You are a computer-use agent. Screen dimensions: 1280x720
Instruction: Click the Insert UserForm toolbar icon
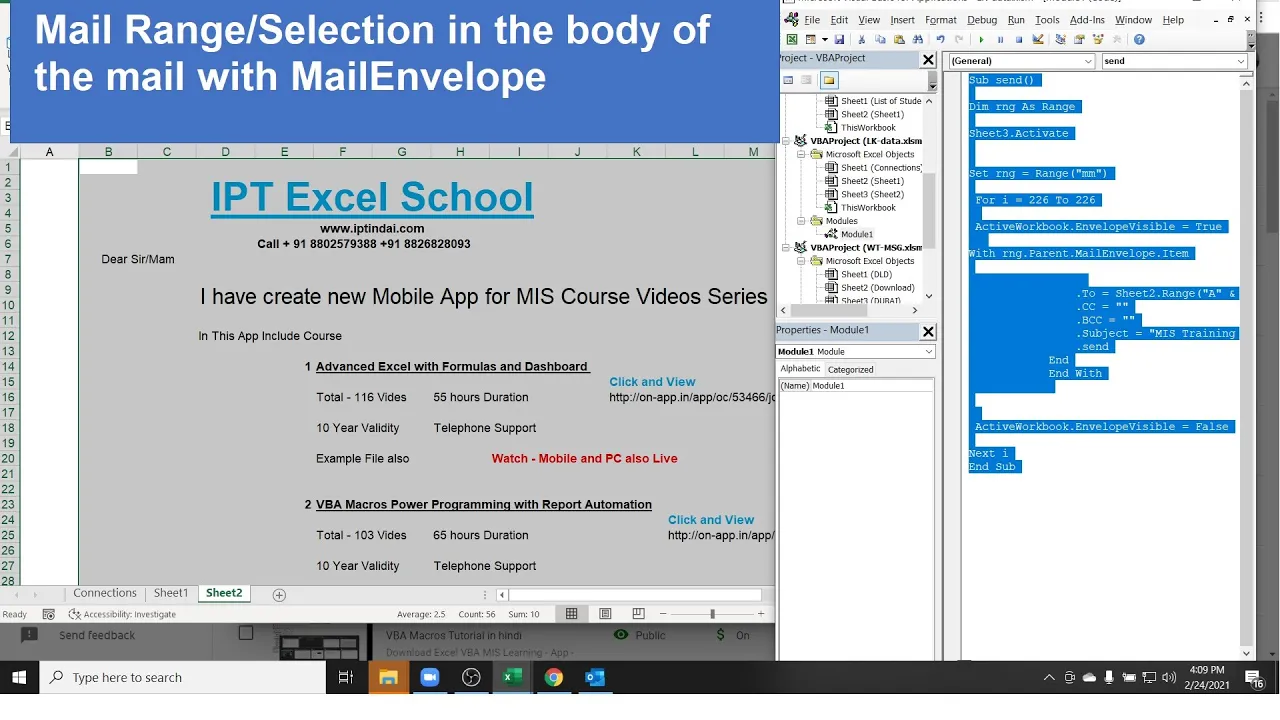coord(811,40)
